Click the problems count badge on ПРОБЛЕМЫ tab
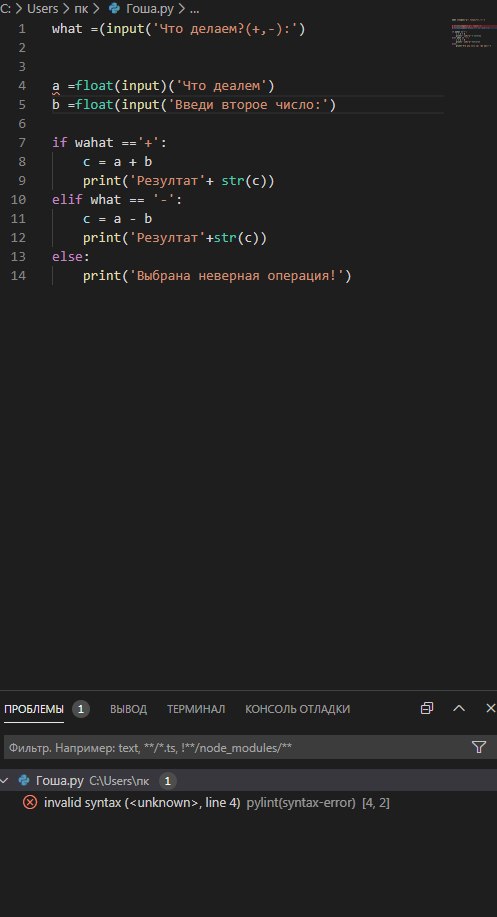The width and height of the screenshot is (497, 917). [x=81, y=709]
